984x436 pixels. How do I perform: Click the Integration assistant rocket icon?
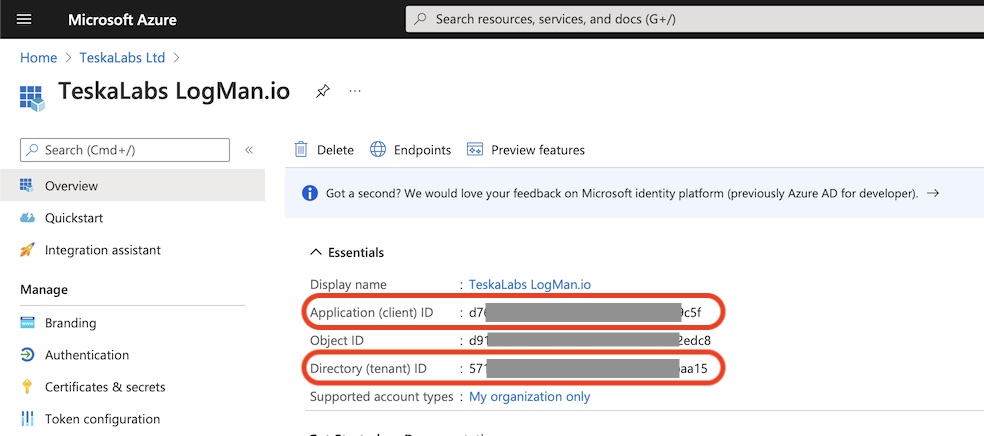pos(27,250)
